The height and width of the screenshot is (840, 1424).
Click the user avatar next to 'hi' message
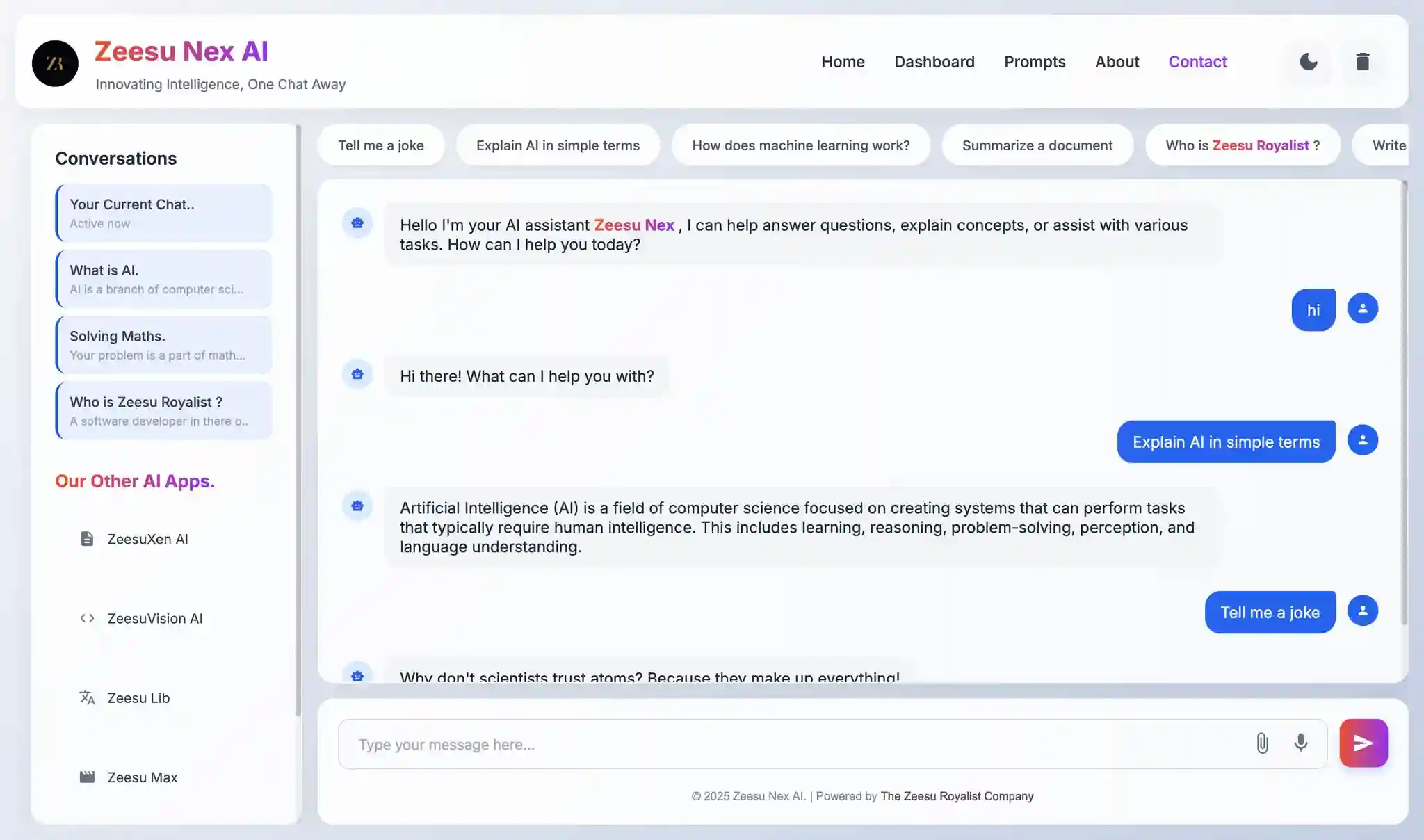[x=1362, y=308]
